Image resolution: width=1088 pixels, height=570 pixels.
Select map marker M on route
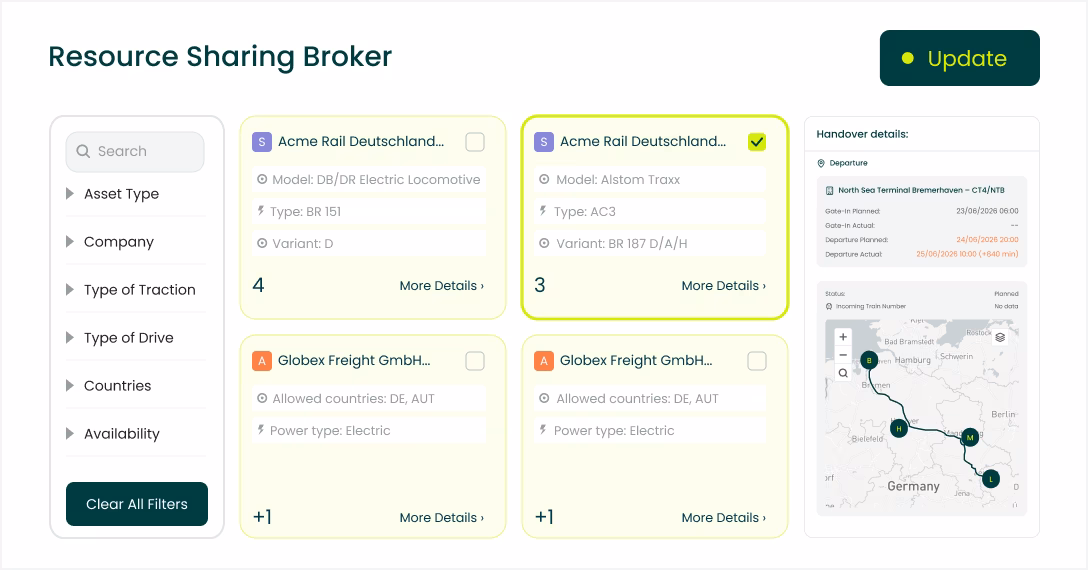970,437
